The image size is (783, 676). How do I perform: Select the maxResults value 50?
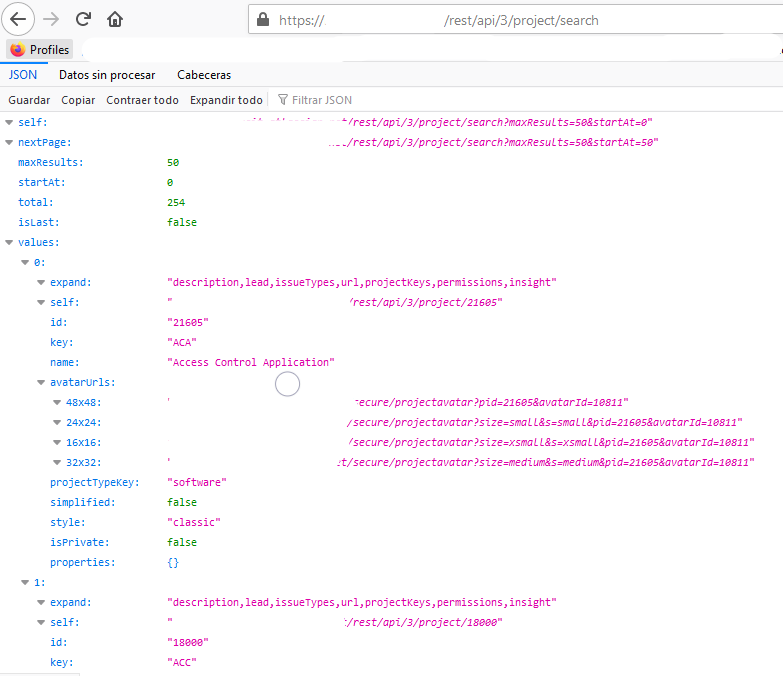click(173, 162)
